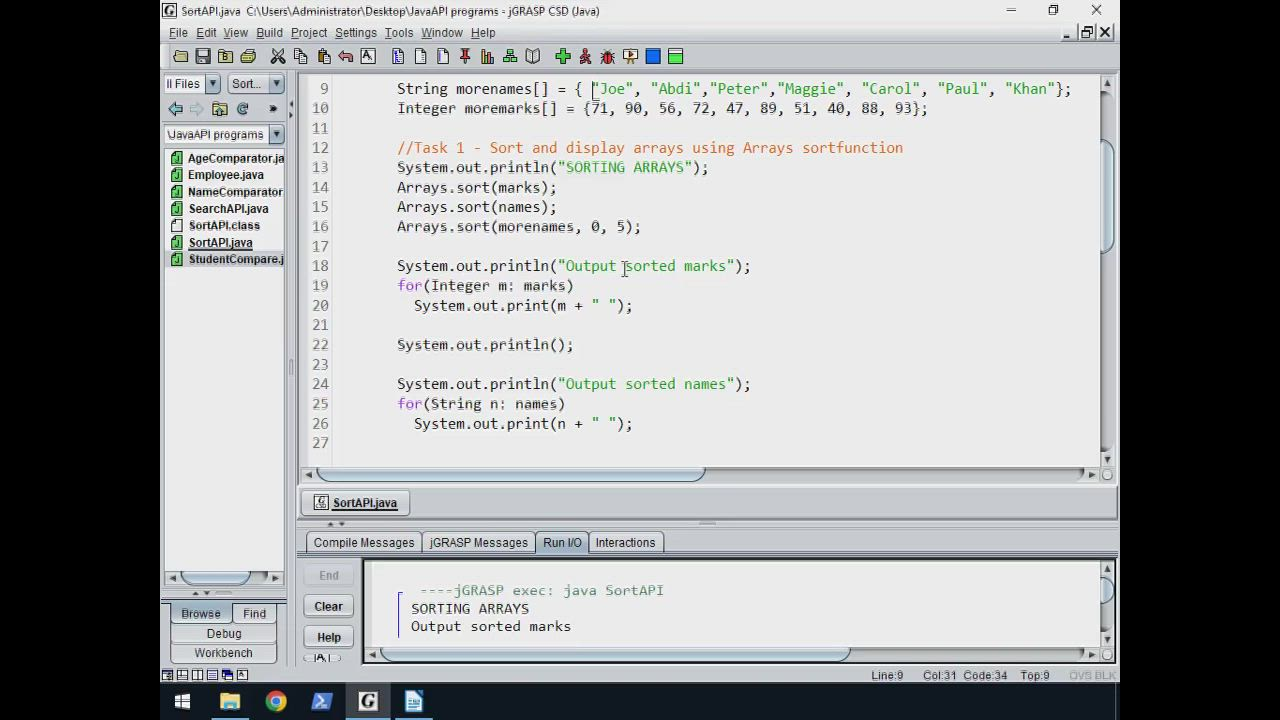Click the scissors Cut icon
The height and width of the screenshot is (720, 1280).
tap(278, 57)
